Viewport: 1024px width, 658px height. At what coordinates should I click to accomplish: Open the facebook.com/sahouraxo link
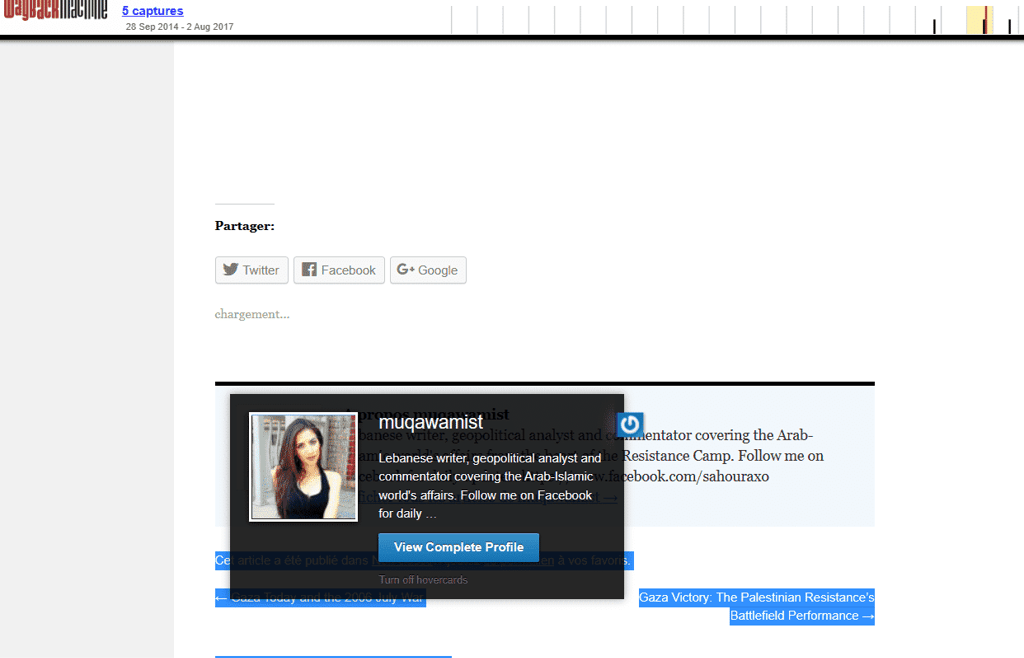(688, 477)
